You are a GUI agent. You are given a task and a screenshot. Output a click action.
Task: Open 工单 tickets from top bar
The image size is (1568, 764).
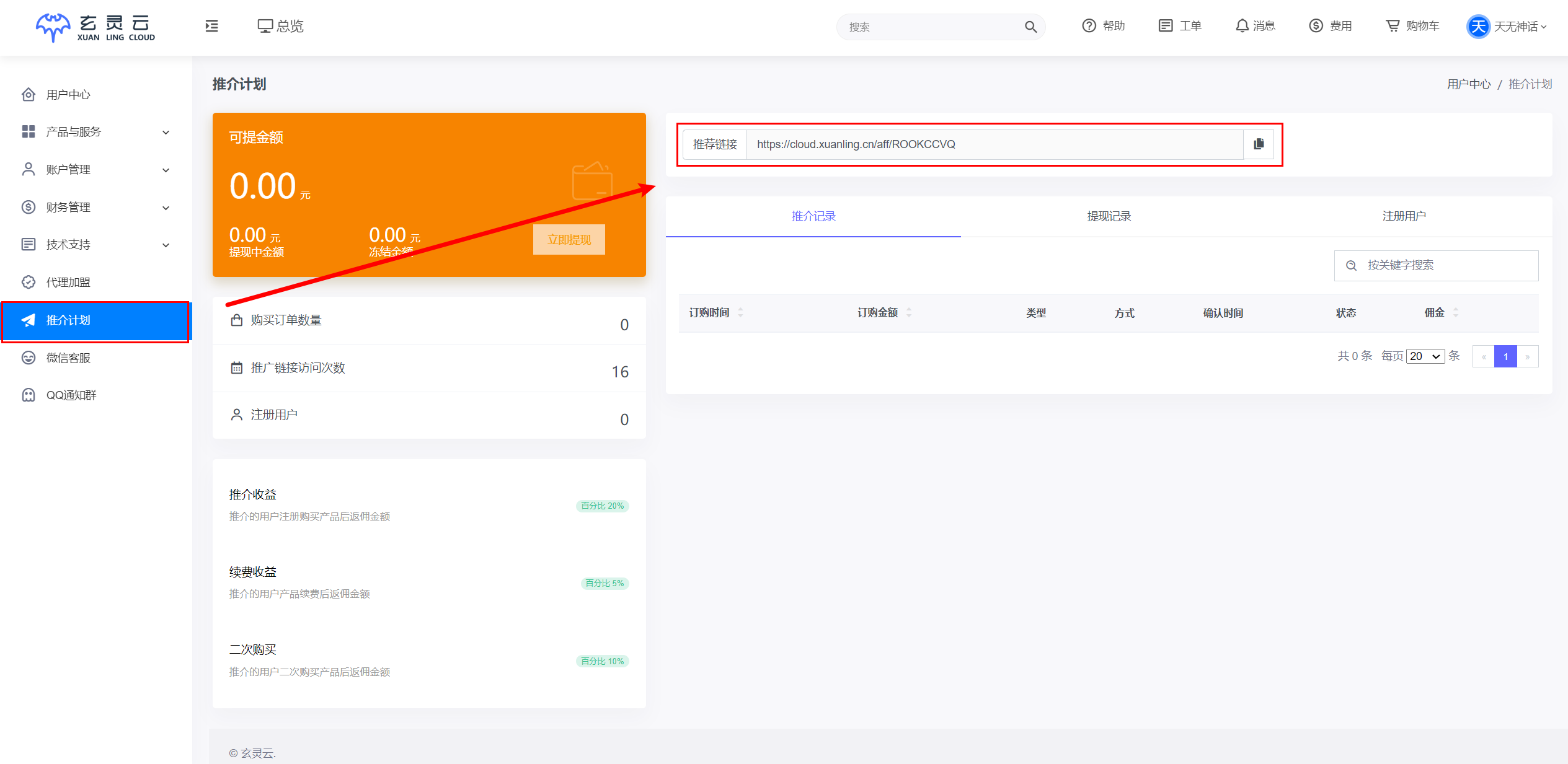1180,26
